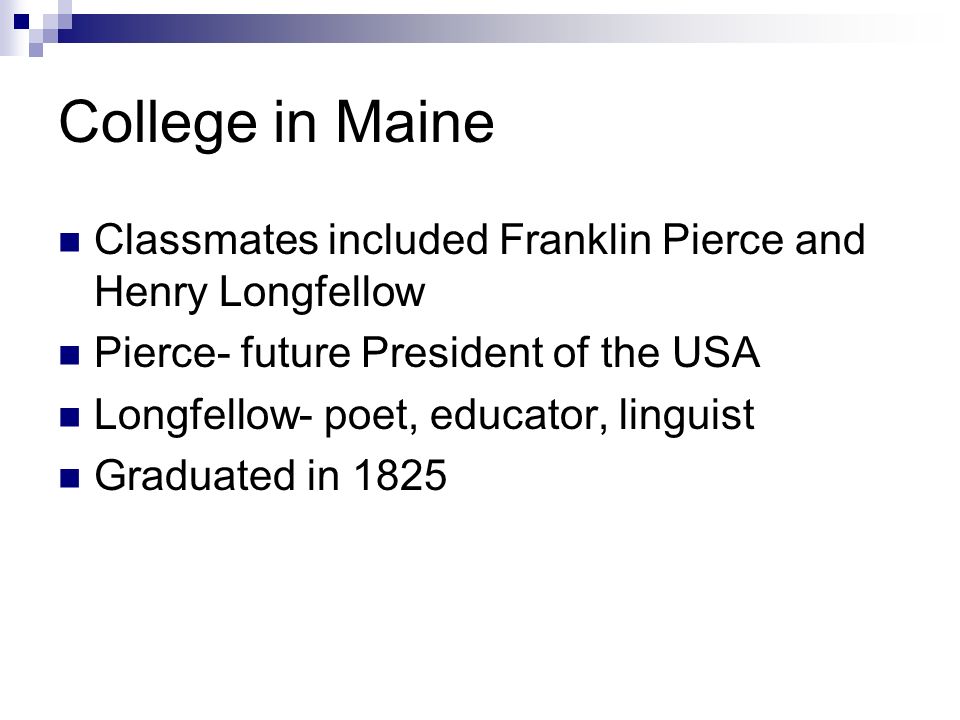Select the bullet beside 'Pierce- future President'
Image resolution: width=960 pixels, height=720 pixels.
pyautogui.click(x=70, y=355)
